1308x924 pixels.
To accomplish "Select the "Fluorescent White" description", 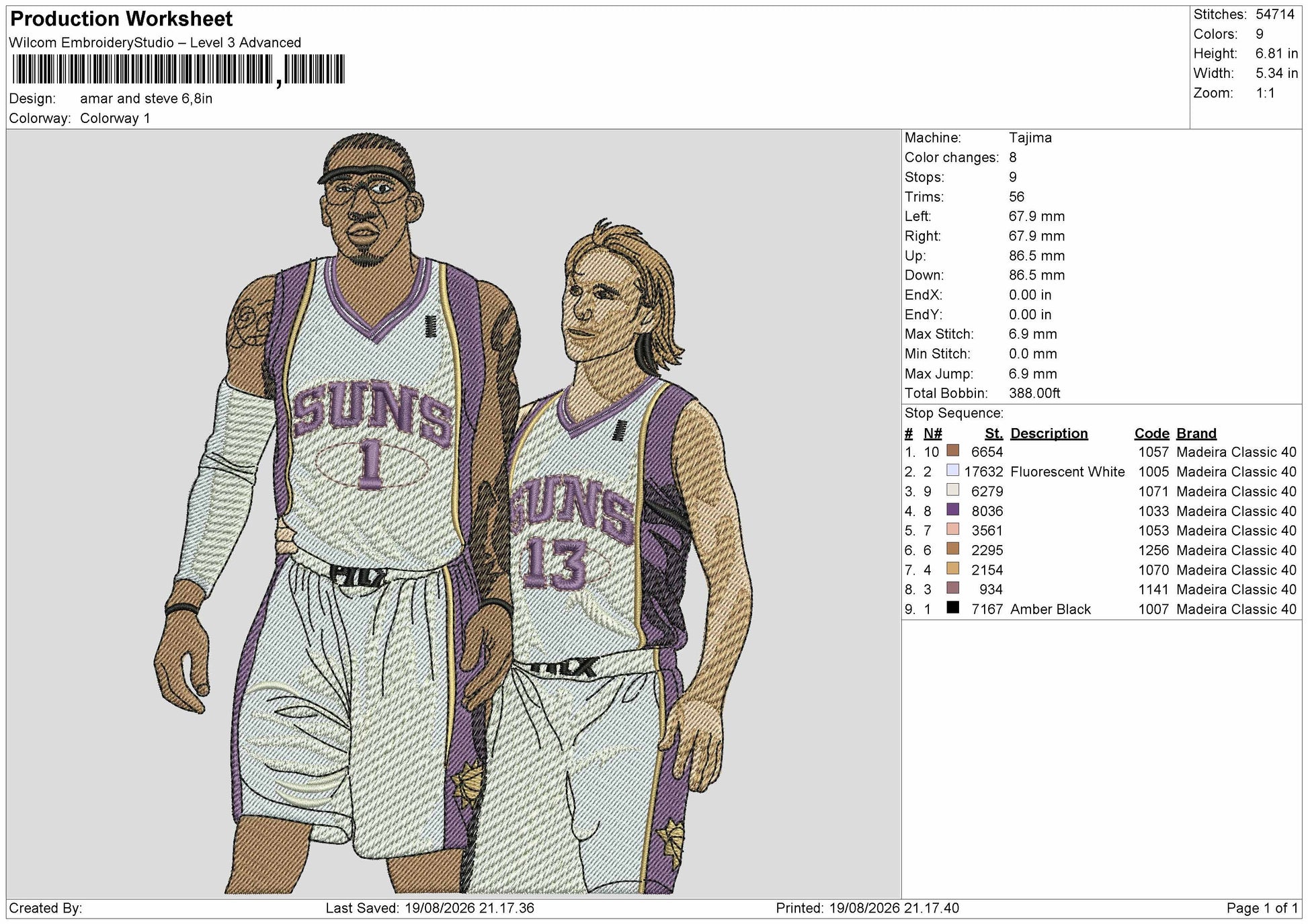I will (1067, 472).
